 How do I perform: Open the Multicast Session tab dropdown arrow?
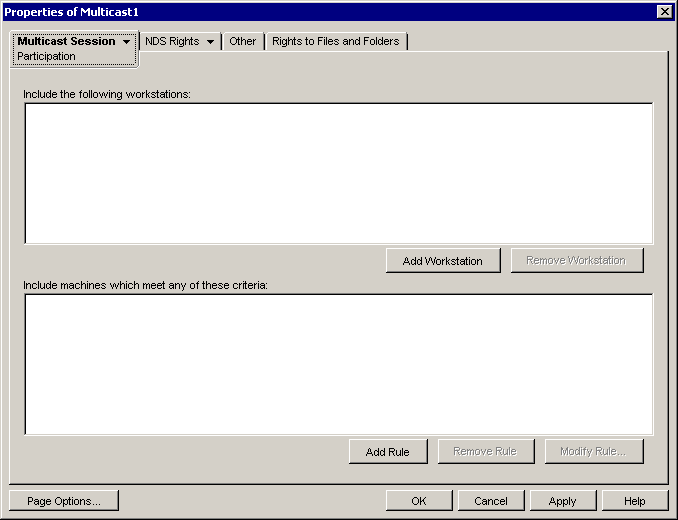(x=126, y=42)
